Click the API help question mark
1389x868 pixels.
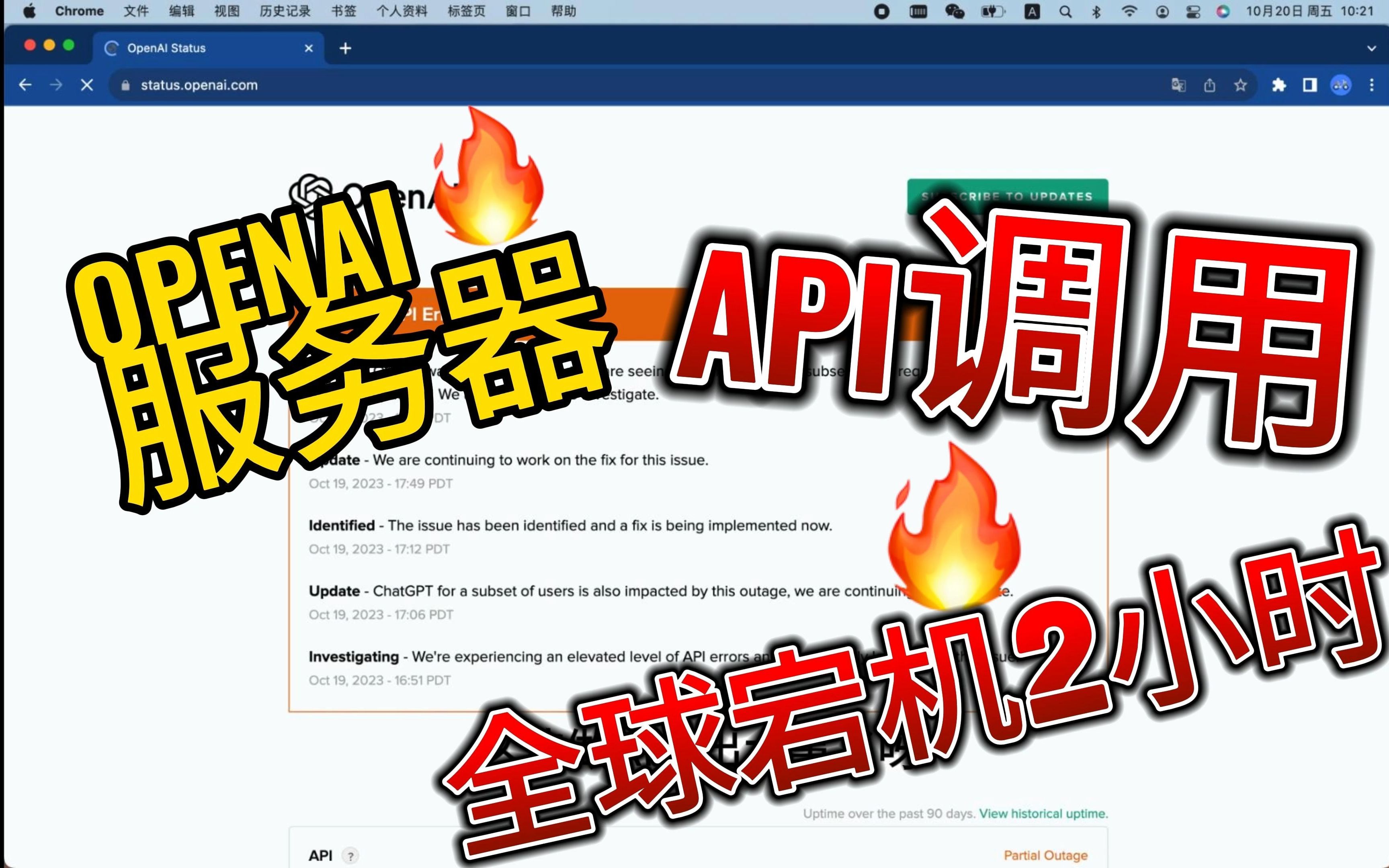[x=350, y=856]
